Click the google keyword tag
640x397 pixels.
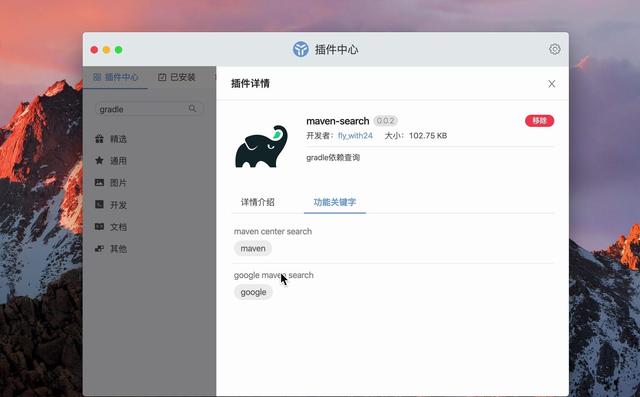point(253,292)
